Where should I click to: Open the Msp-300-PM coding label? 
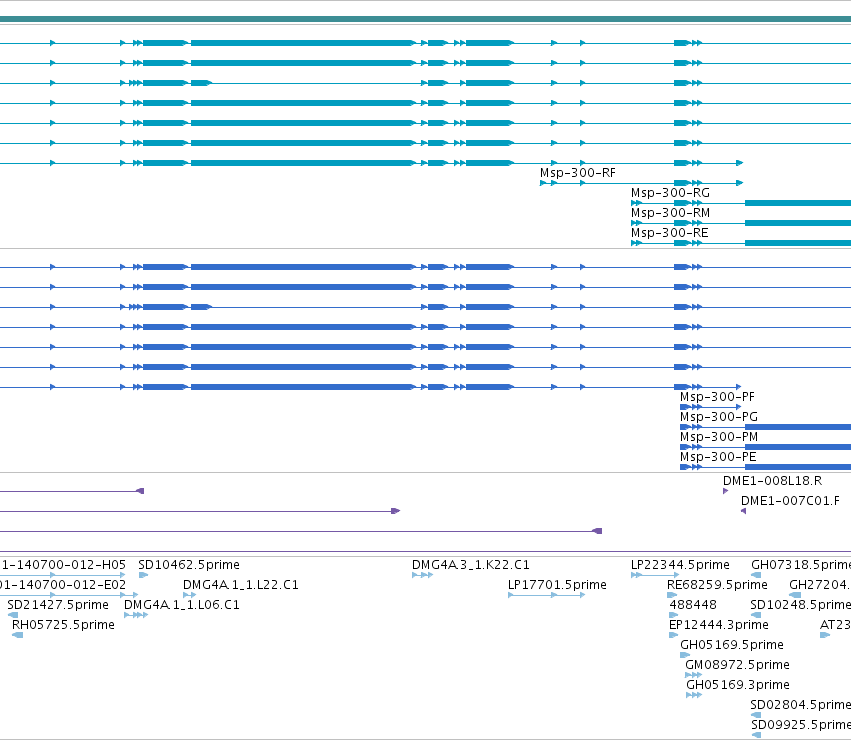(x=719, y=437)
